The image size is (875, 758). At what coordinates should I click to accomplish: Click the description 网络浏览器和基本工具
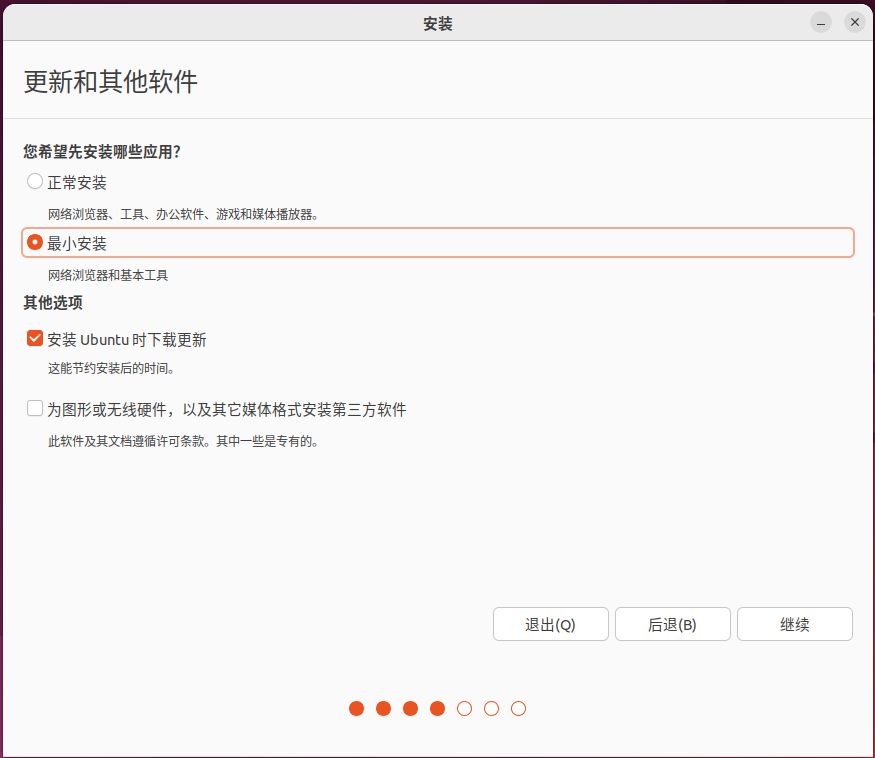(x=108, y=275)
